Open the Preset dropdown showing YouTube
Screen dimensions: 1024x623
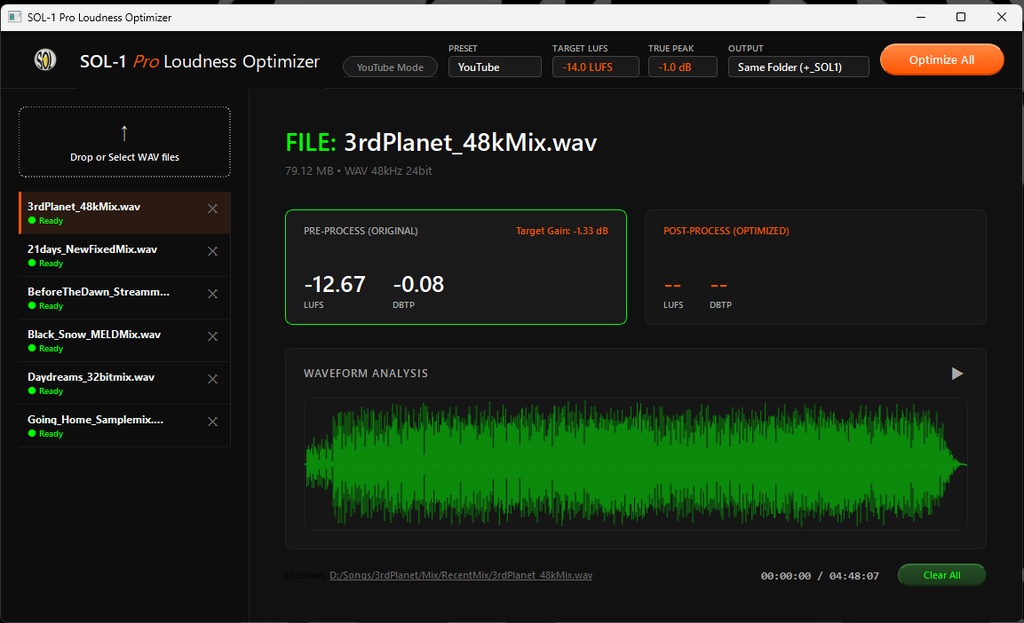click(x=495, y=65)
